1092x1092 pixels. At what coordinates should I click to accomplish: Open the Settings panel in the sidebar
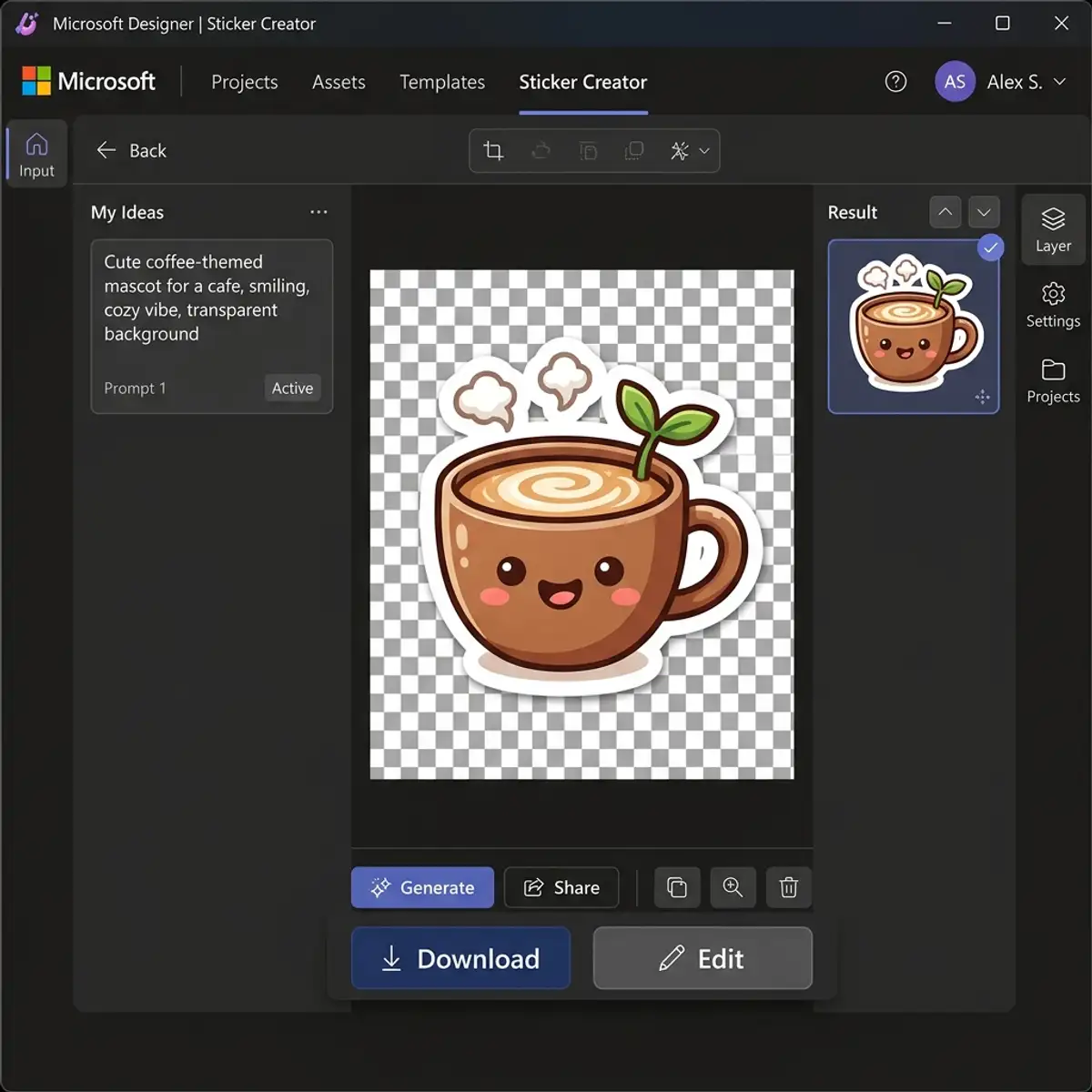pos(1053,305)
